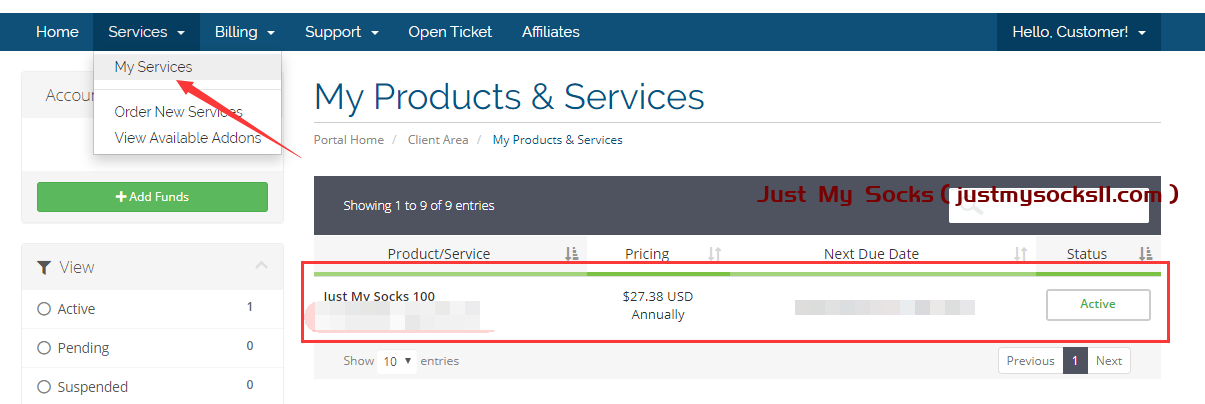Click the Active status button
The image size is (1205, 404).
[x=1097, y=304]
